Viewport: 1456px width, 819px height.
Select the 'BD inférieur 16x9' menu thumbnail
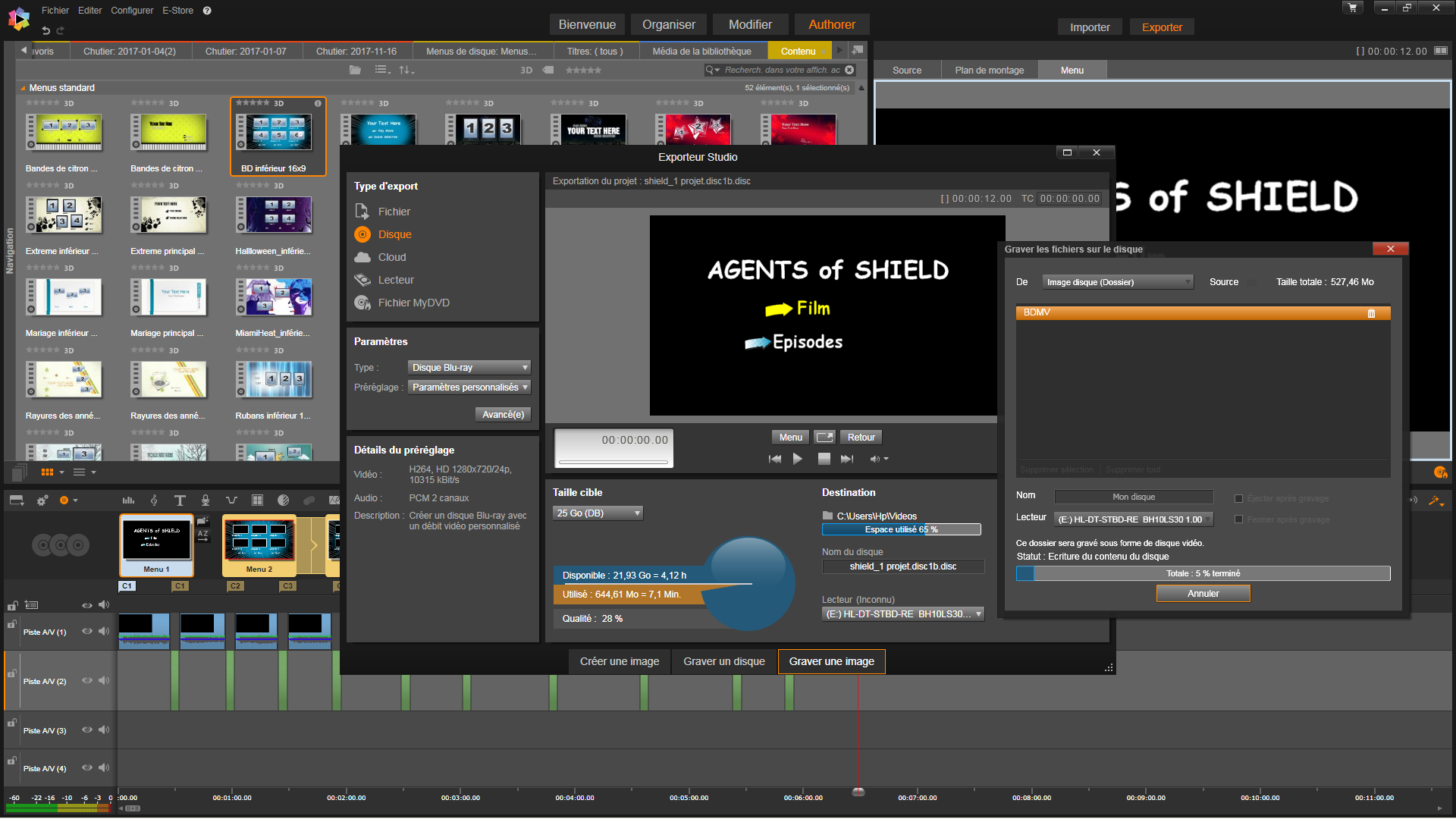(278, 136)
